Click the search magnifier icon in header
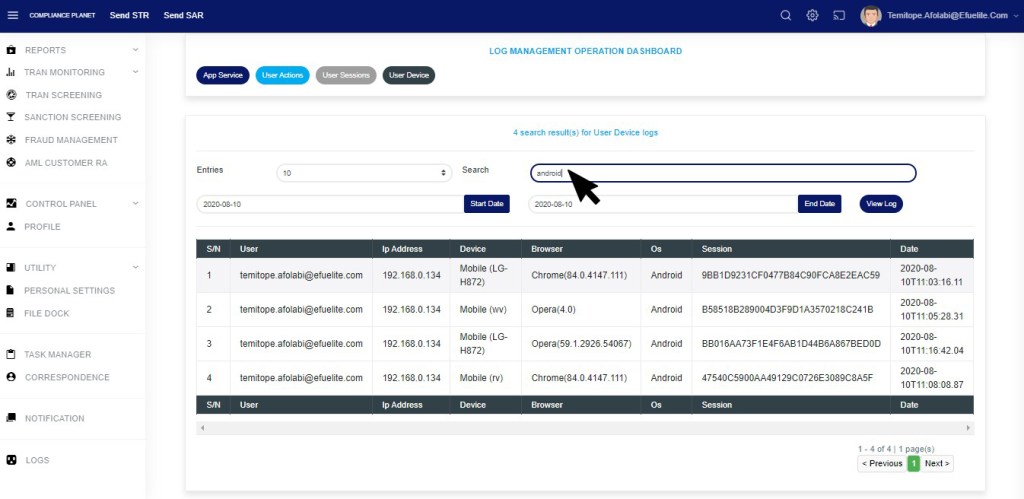The image size is (1024, 499). pos(785,15)
